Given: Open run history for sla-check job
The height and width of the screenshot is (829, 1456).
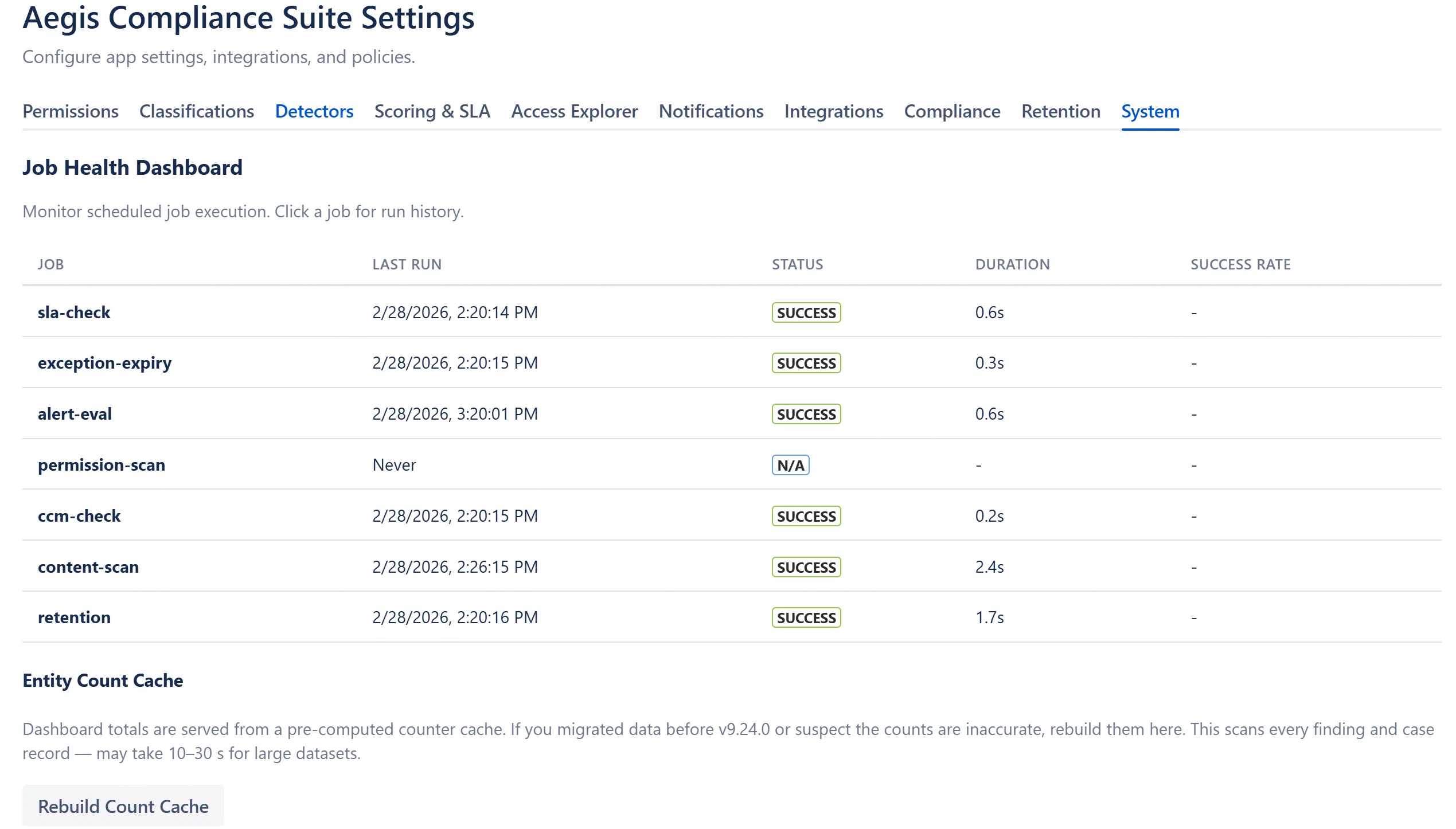Looking at the screenshot, I should [732, 312].
